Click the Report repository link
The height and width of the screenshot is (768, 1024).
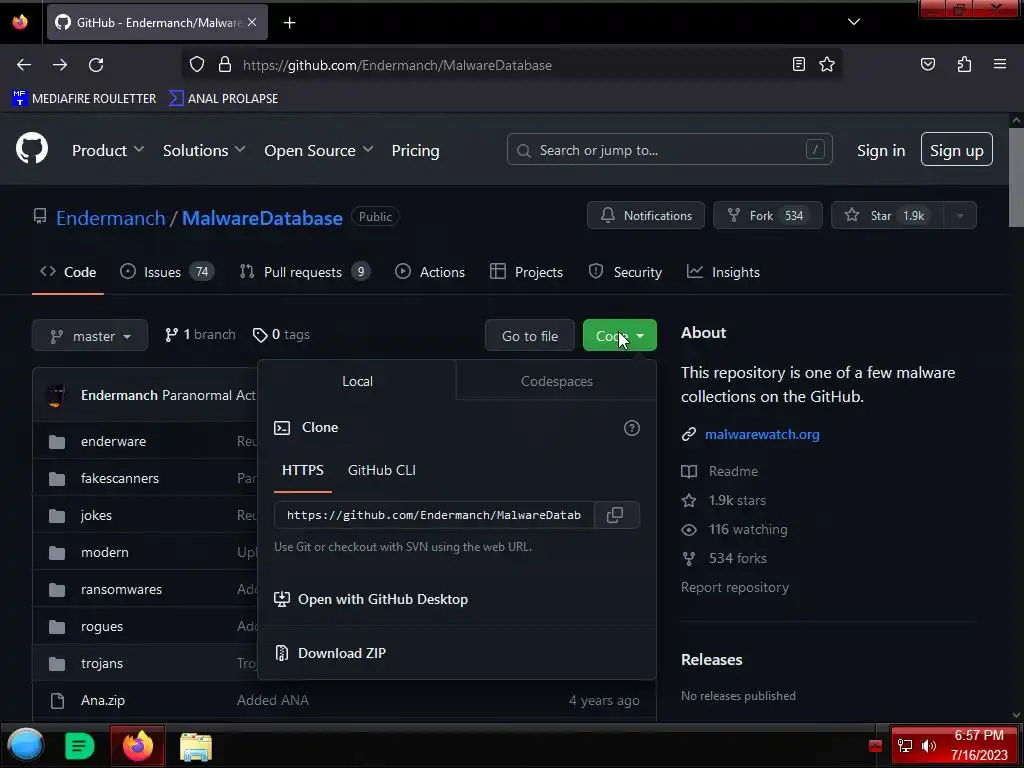coord(735,587)
